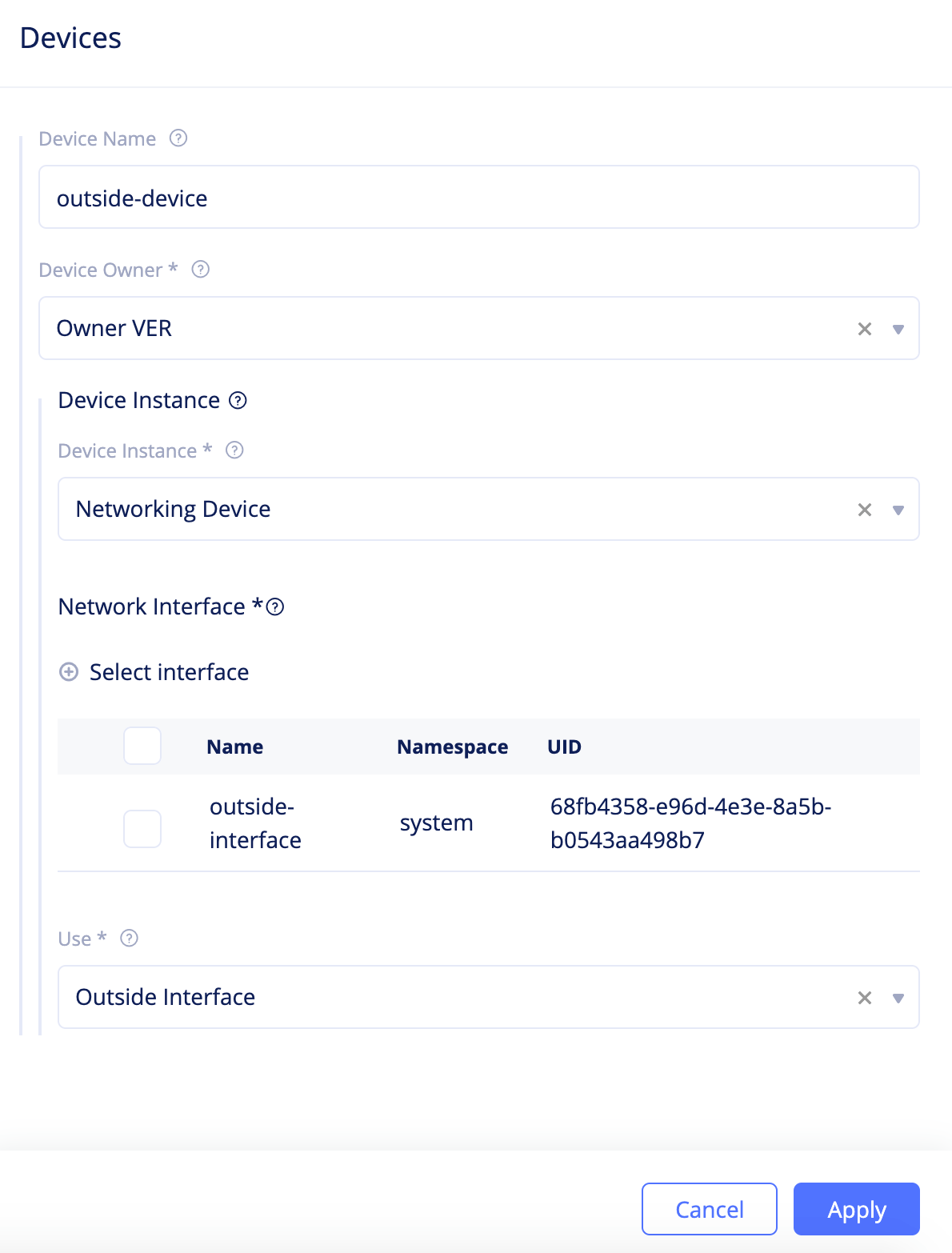Click the outside-device name input field
Viewport: 952px width, 1253px height.
pyautogui.click(x=478, y=197)
